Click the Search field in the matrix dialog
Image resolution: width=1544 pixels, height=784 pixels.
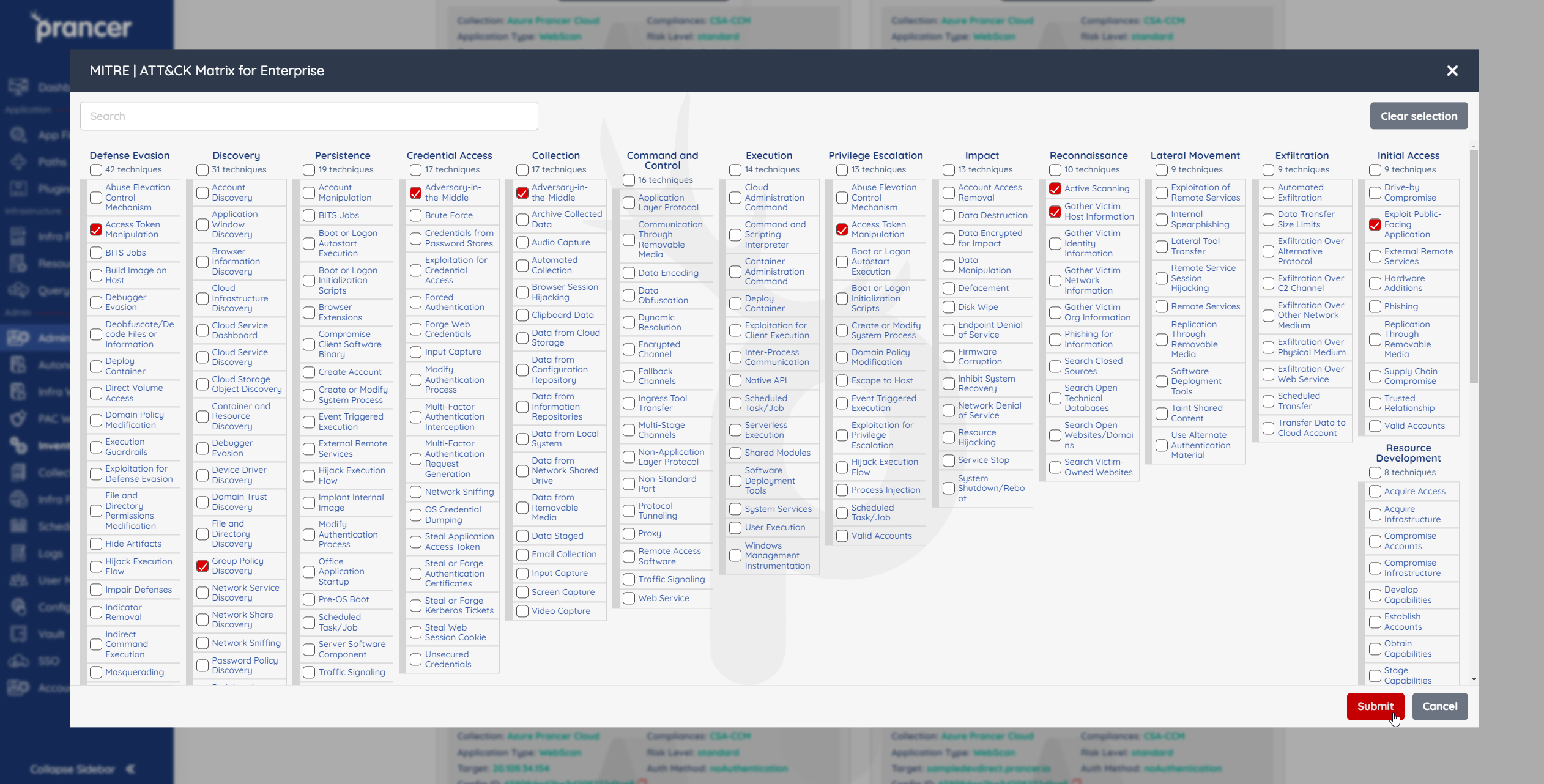click(x=309, y=116)
